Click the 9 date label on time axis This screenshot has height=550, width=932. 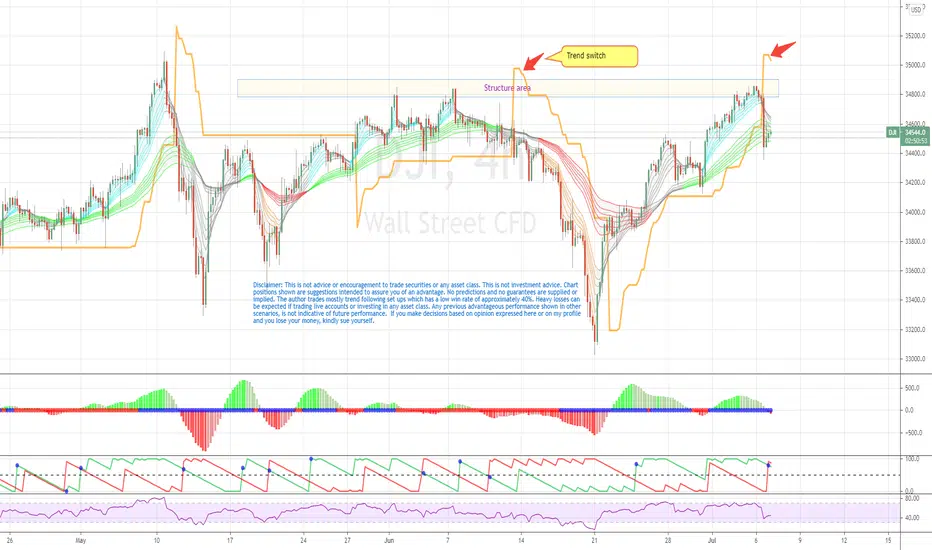click(x=800, y=540)
